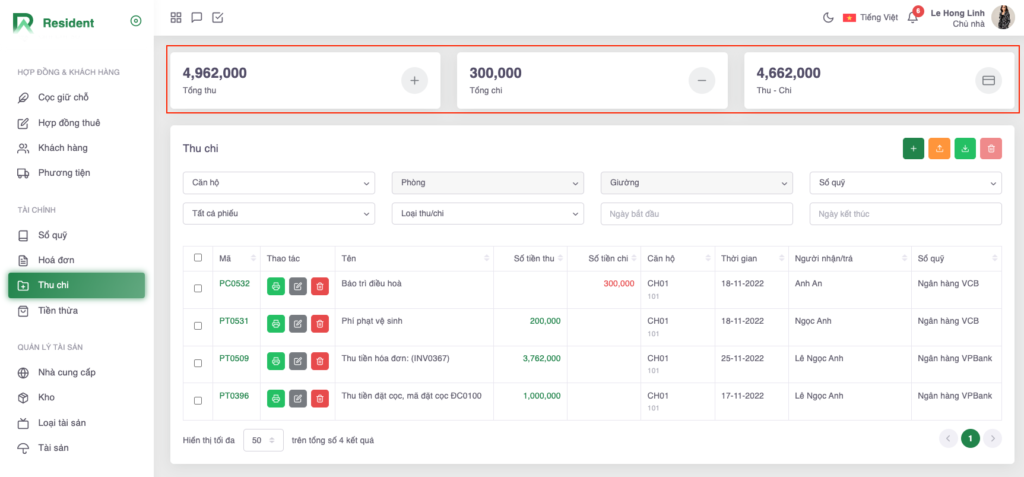Check the select-all checkbox in table header
Image resolution: width=1024 pixels, height=477 pixels.
point(197,258)
